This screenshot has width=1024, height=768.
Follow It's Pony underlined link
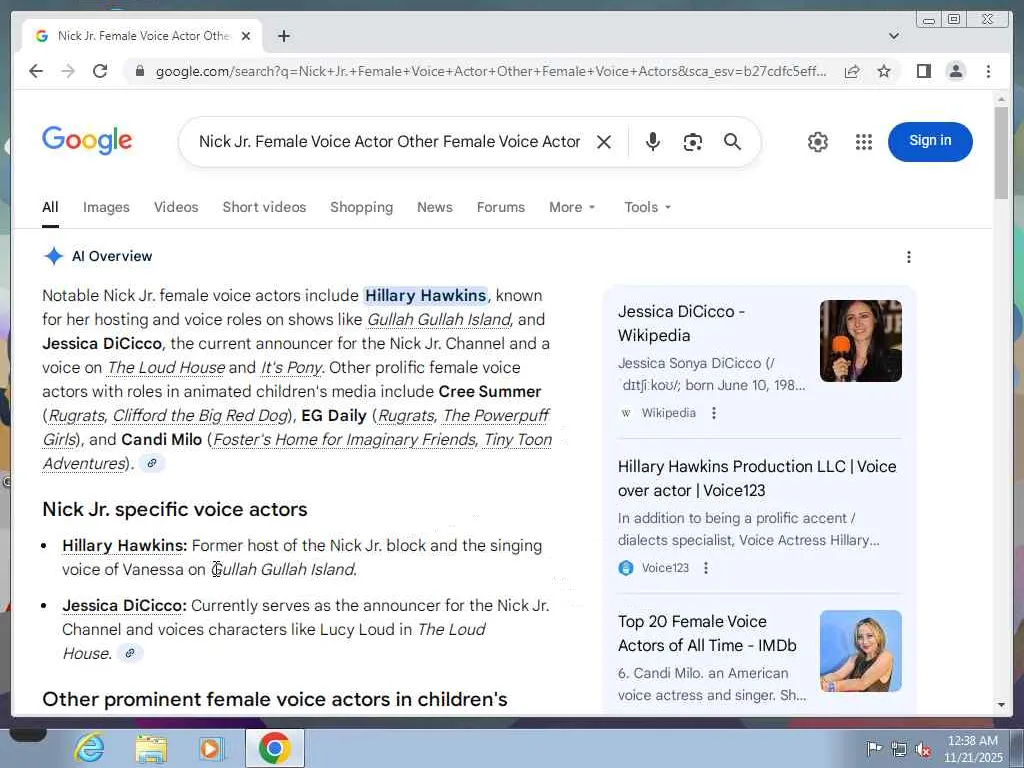[291, 367]
